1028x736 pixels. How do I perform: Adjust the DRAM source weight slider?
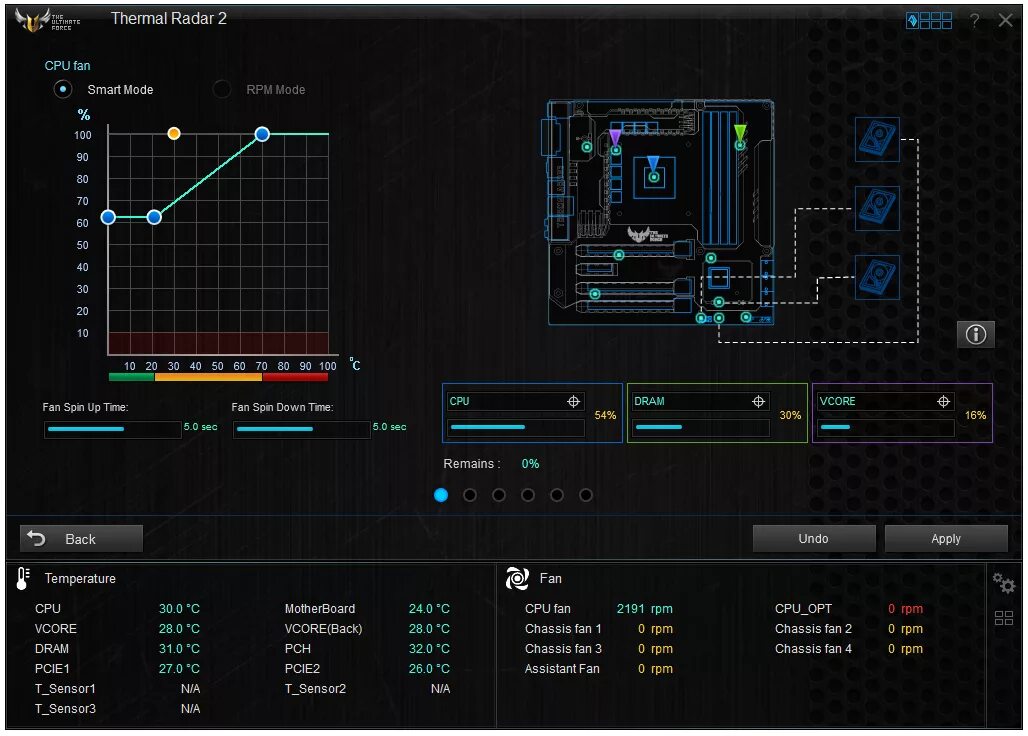701,427
